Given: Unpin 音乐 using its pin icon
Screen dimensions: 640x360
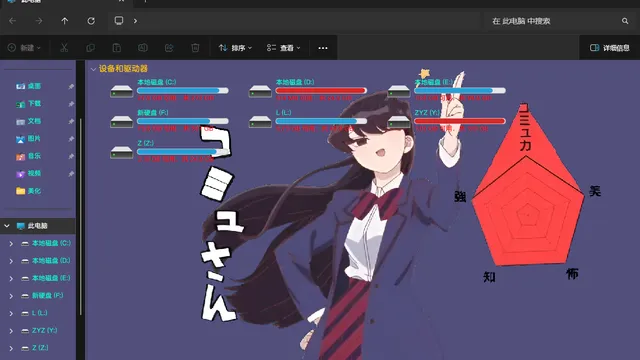Looking at the screenshot, I should (x=71, y=156).
